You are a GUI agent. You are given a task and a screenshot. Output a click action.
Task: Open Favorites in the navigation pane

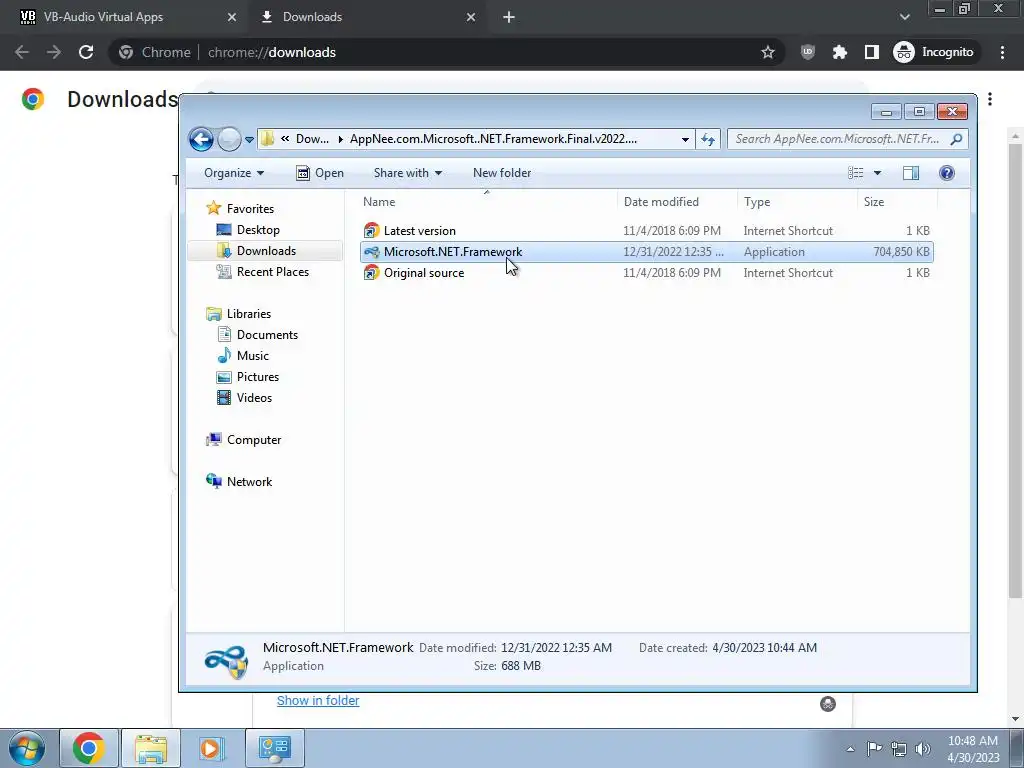pyautogui.click(x=250, y=209)
